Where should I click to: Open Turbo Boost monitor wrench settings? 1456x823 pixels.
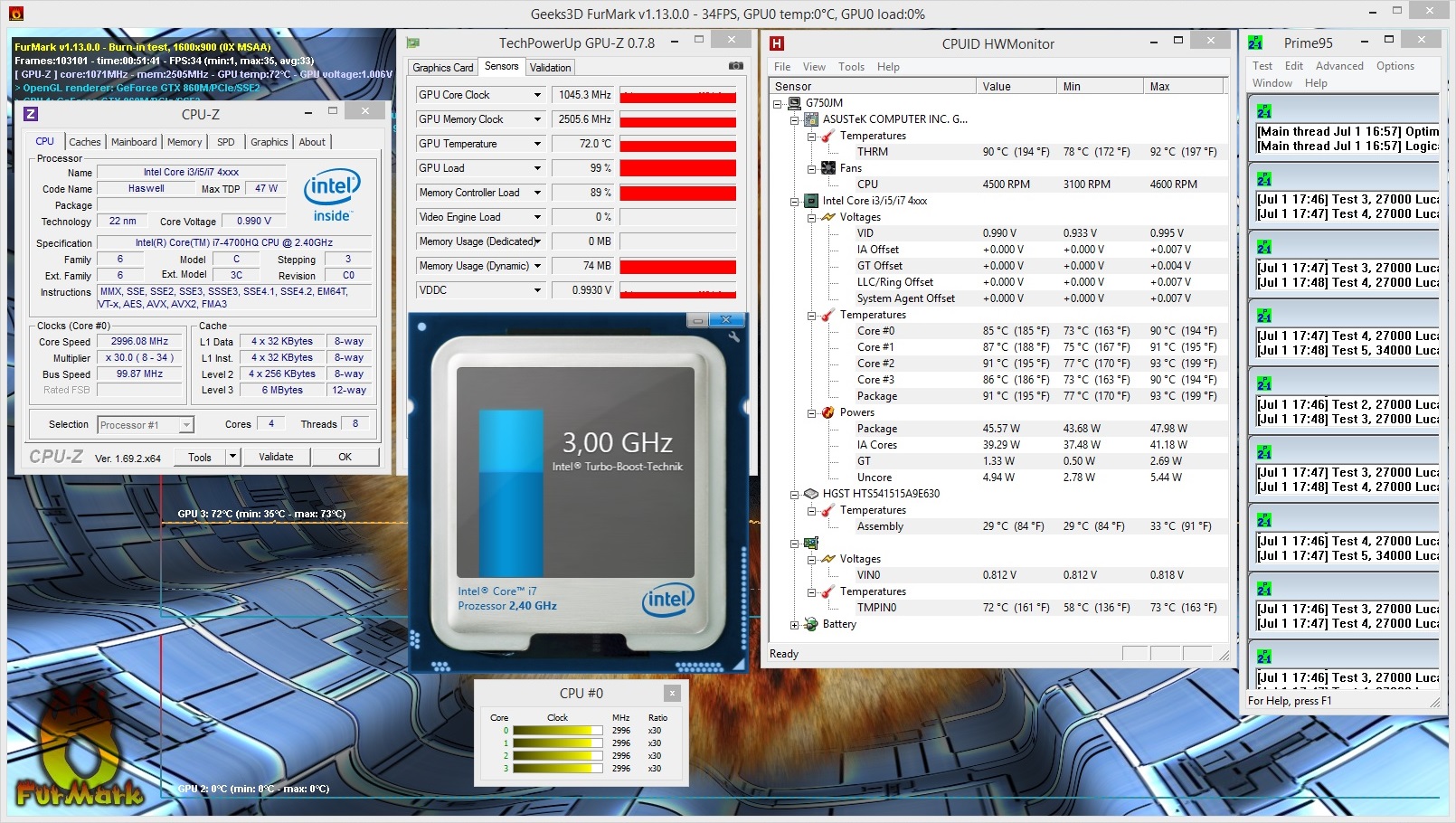pyautogui.click(x=733, y=337)
